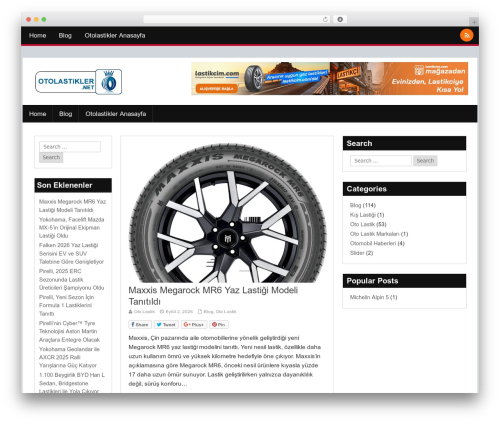
Task: Share the post on Google Plus
Action: tap(194, 324)
